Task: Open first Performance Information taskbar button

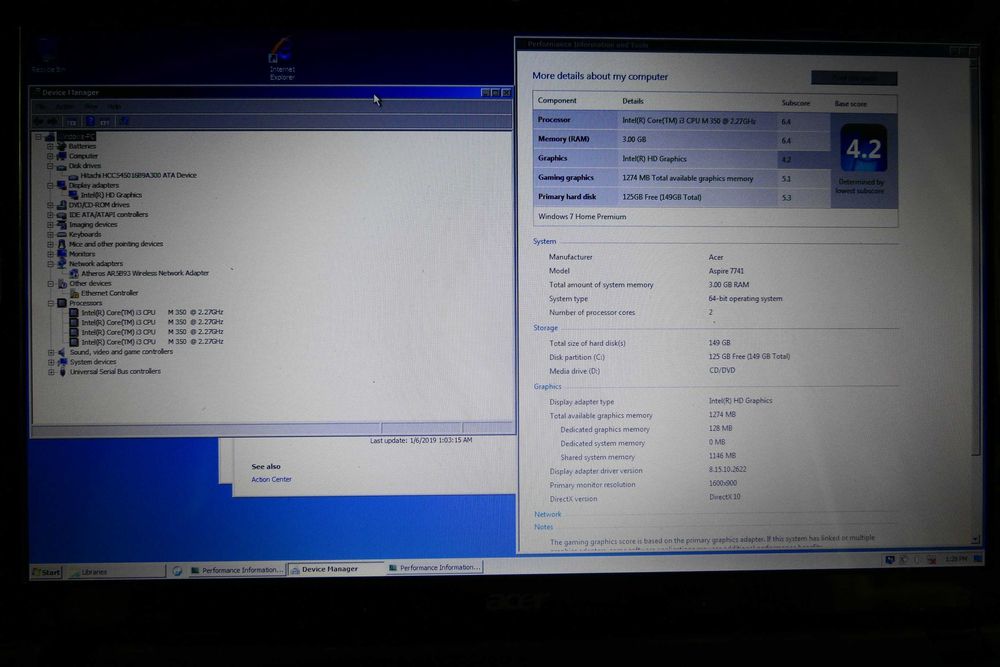Action: [237, 570]
